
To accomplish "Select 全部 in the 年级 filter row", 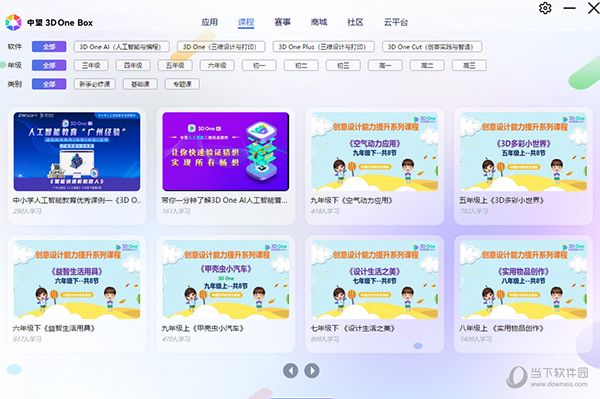I will (49, 65).
